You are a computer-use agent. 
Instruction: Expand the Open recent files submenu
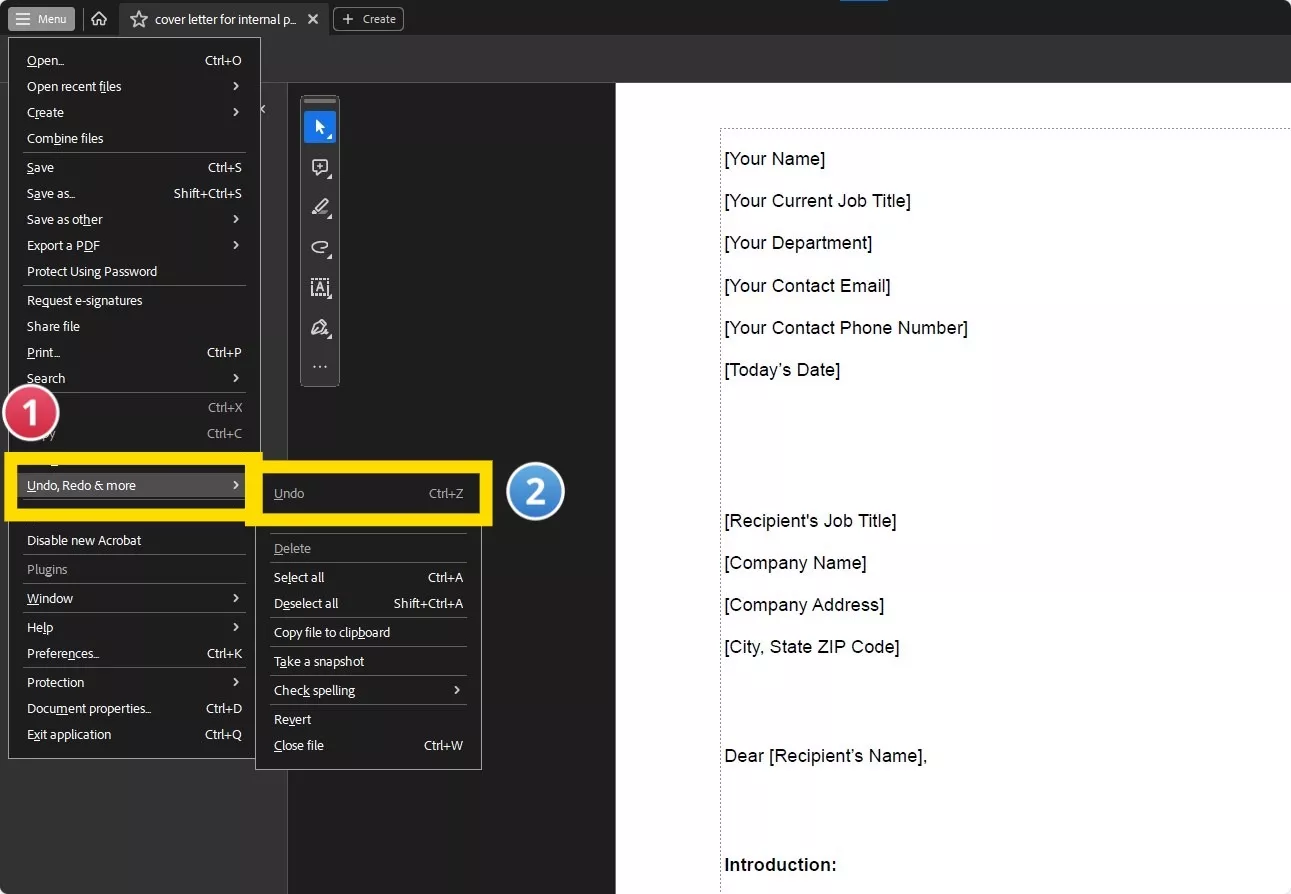73,86
